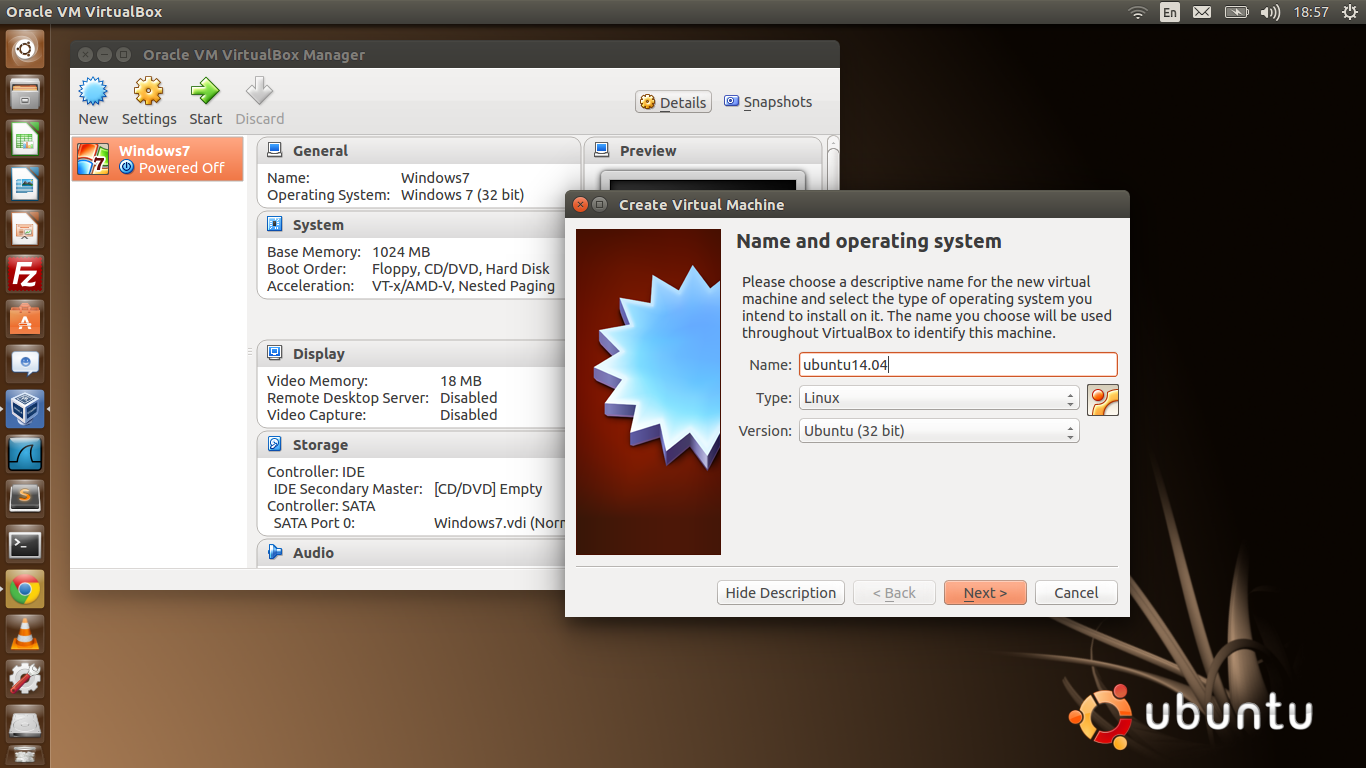Image resolution: width=1366 pixels, height=768 pixels.
Task: Open the Type dropdown showing Linux
Action: coord(937,398)
